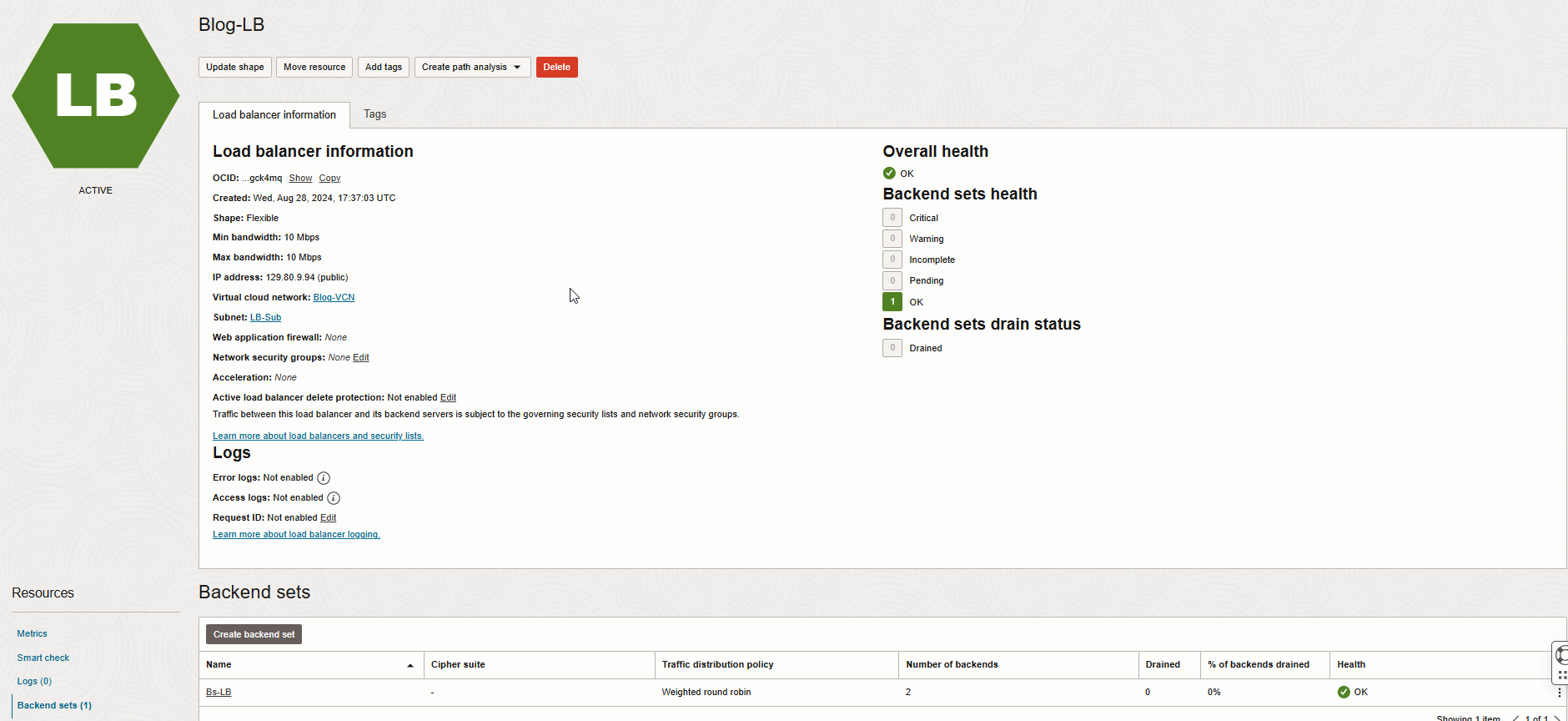
Task: Open Metrics in the Resources sidebar
Action: (x=33, y=634)
